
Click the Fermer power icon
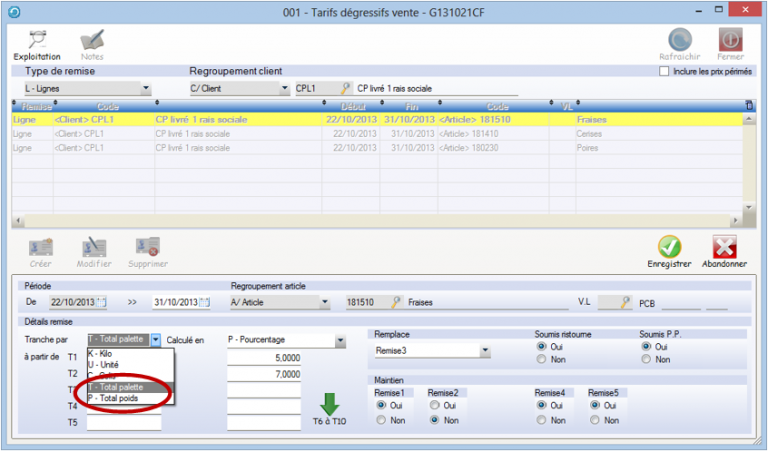(730, 40)
